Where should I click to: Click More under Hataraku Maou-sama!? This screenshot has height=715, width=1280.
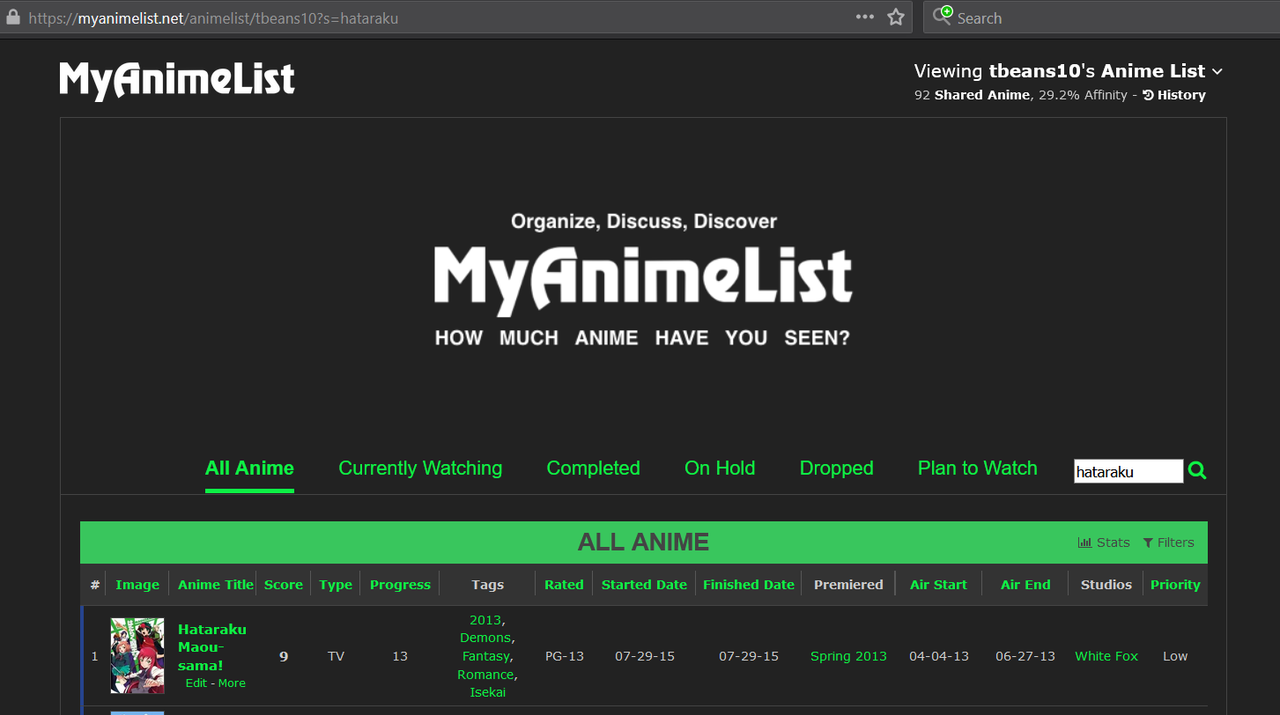click(x=232, y=683)
